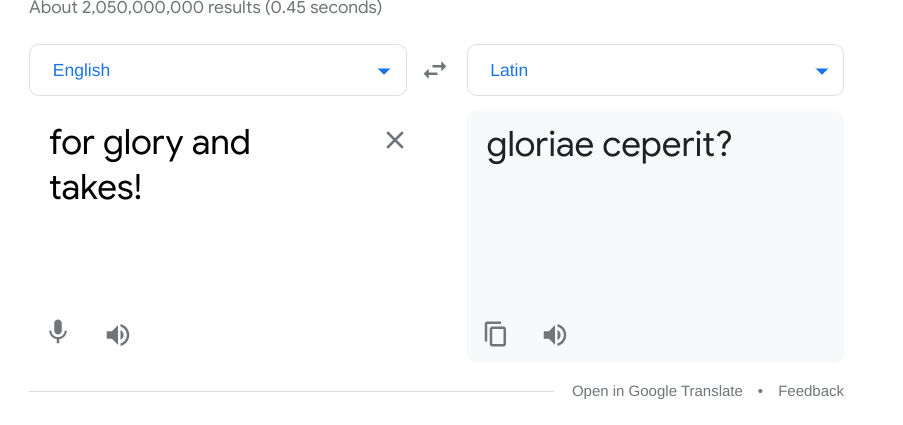Image resolution: width=903 pixels, height=425 pixels.
Task: Click the source text 'for glory and takes!'
Action: [x=150, y=165]
